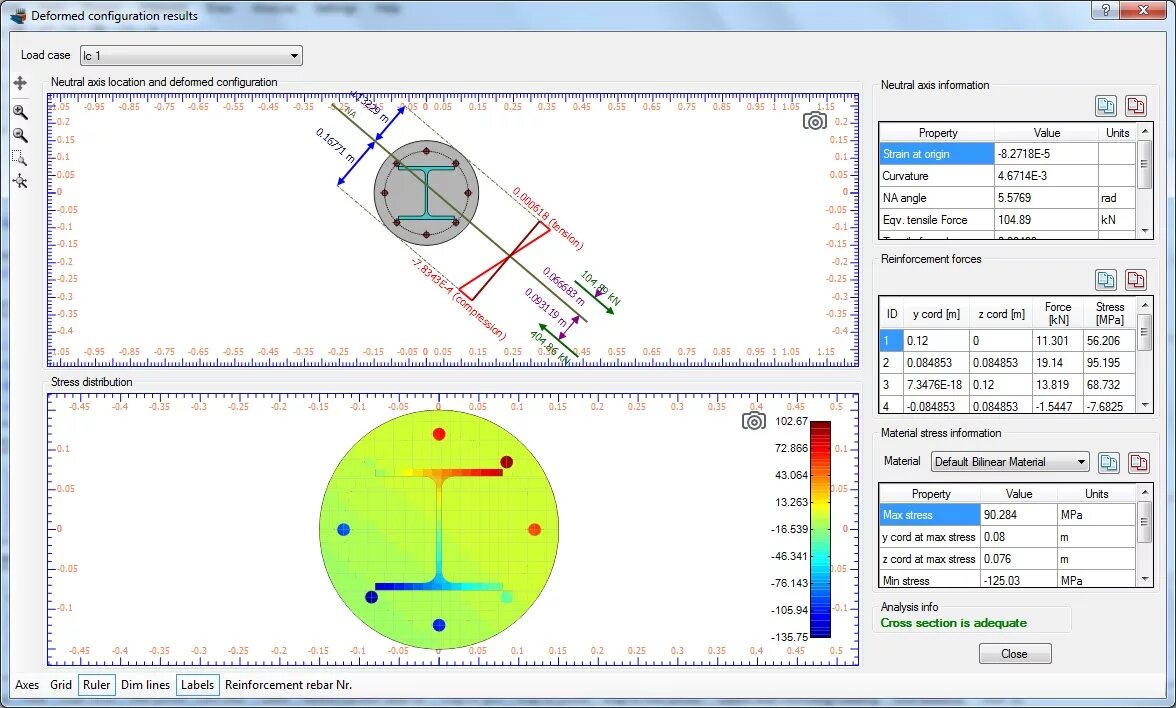Take snapshot of stress distribution plot
This screenshot has width=1176, height=708.
click(x=754, y=422)
